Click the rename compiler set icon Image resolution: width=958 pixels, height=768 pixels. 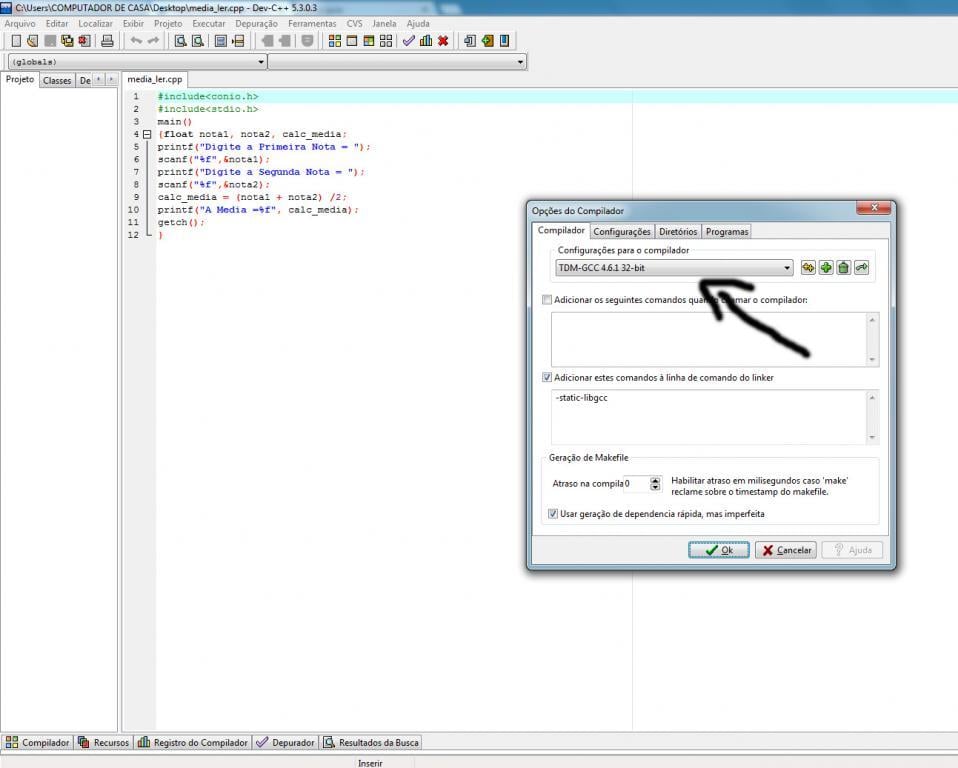861,268
